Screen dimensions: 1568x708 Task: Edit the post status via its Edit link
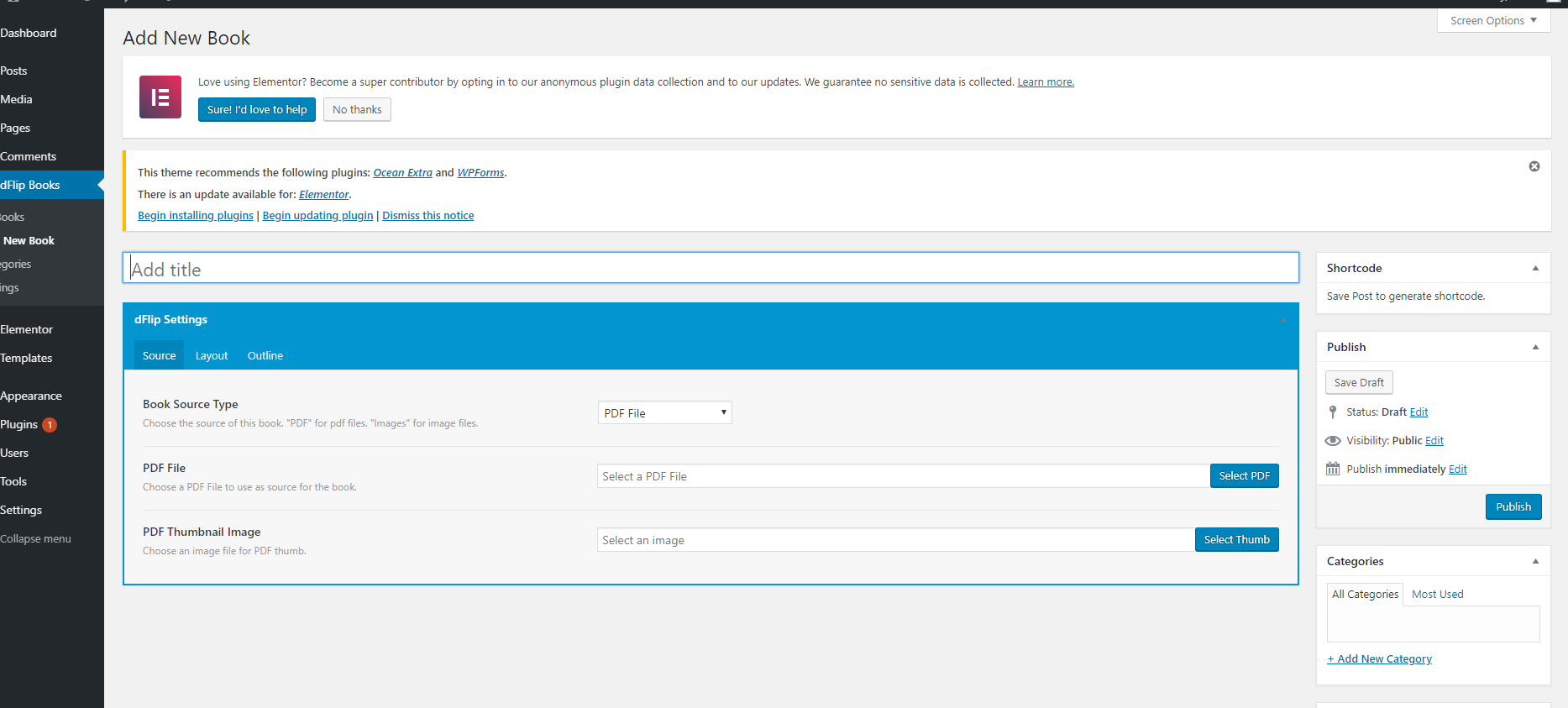[x=1419, y=412]
